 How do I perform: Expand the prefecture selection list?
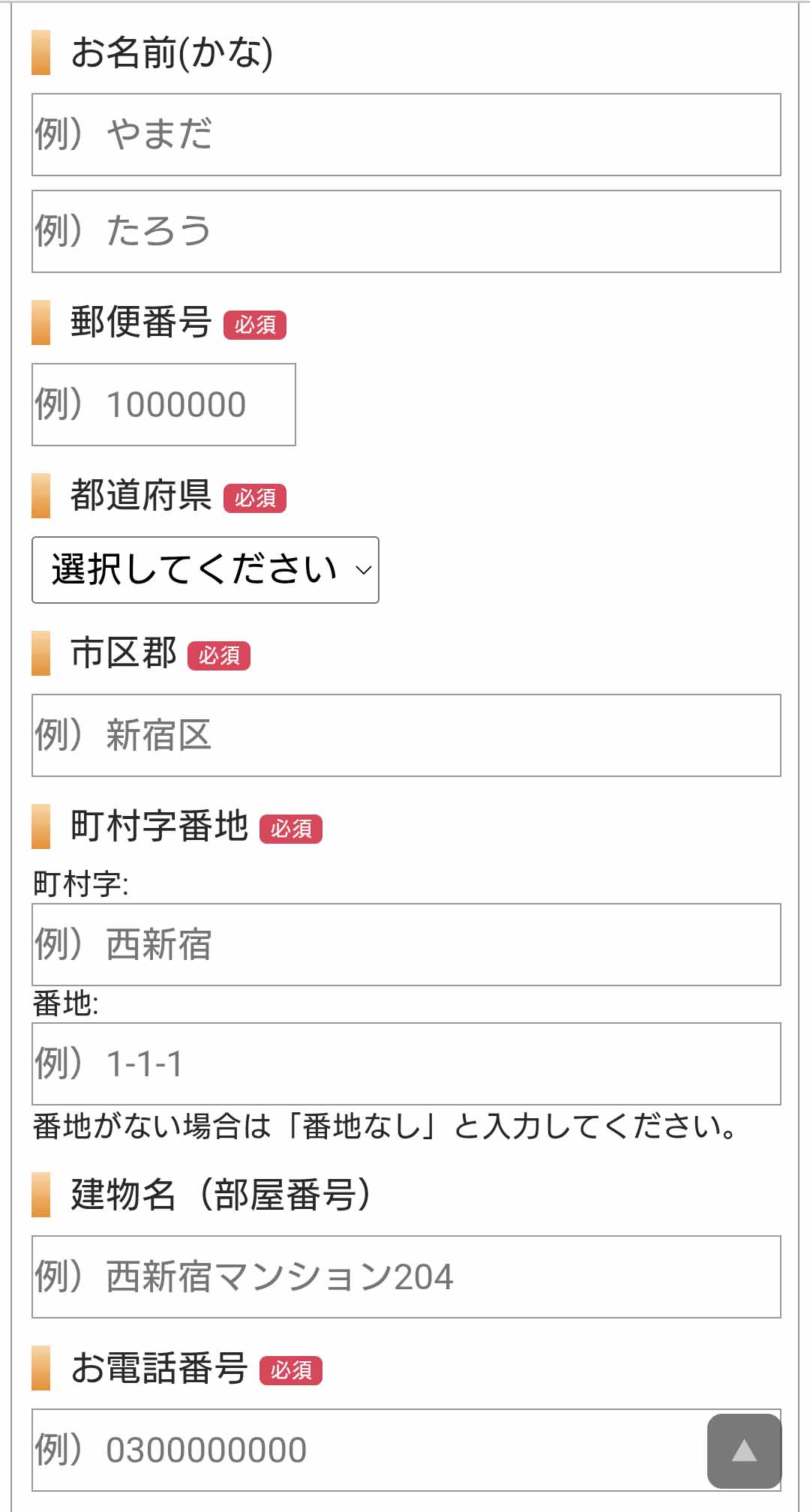click(205, 570)
